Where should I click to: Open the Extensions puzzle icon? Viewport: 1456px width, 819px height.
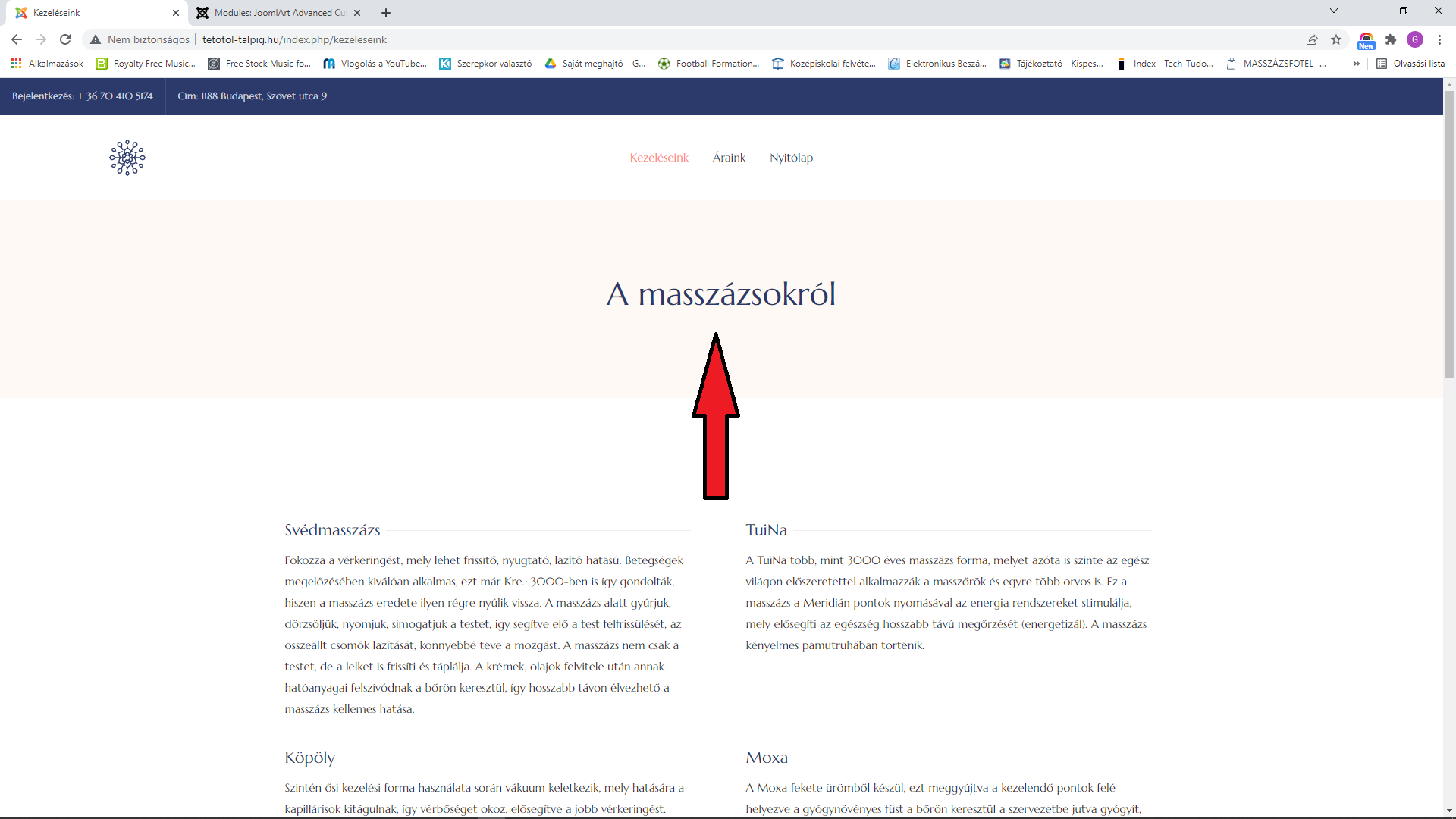pyautogui.click(x=1391, y=39)
